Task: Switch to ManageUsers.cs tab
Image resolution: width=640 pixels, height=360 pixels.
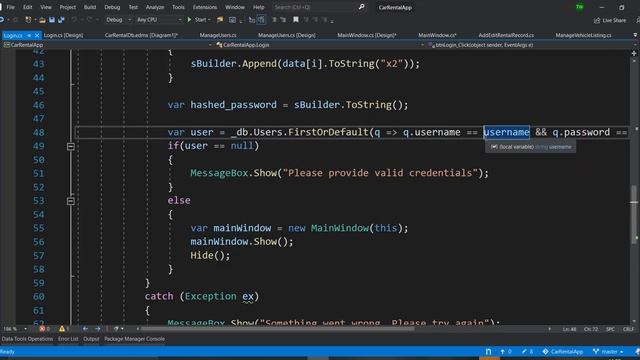Action: tap(218, 36)
